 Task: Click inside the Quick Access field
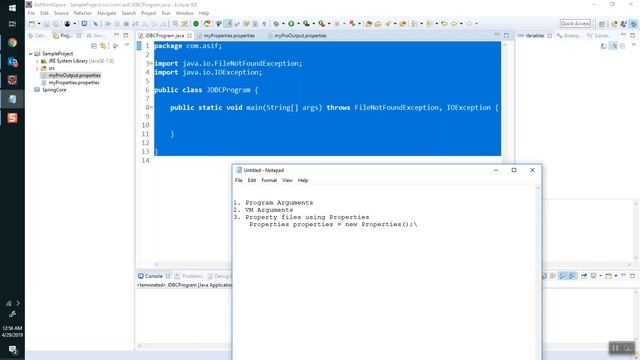point(575,24)
